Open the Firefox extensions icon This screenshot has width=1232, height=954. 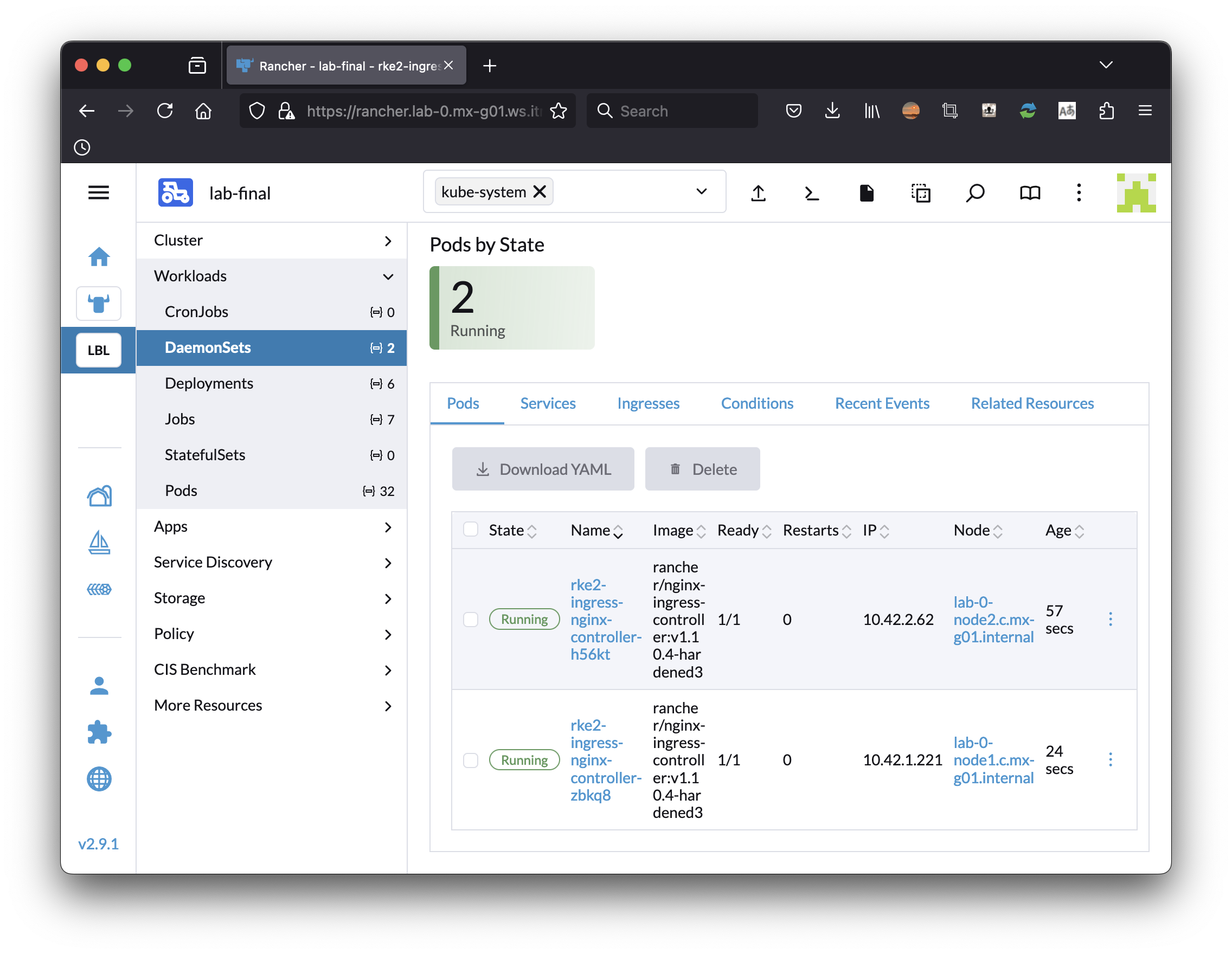pos(1106,111)
